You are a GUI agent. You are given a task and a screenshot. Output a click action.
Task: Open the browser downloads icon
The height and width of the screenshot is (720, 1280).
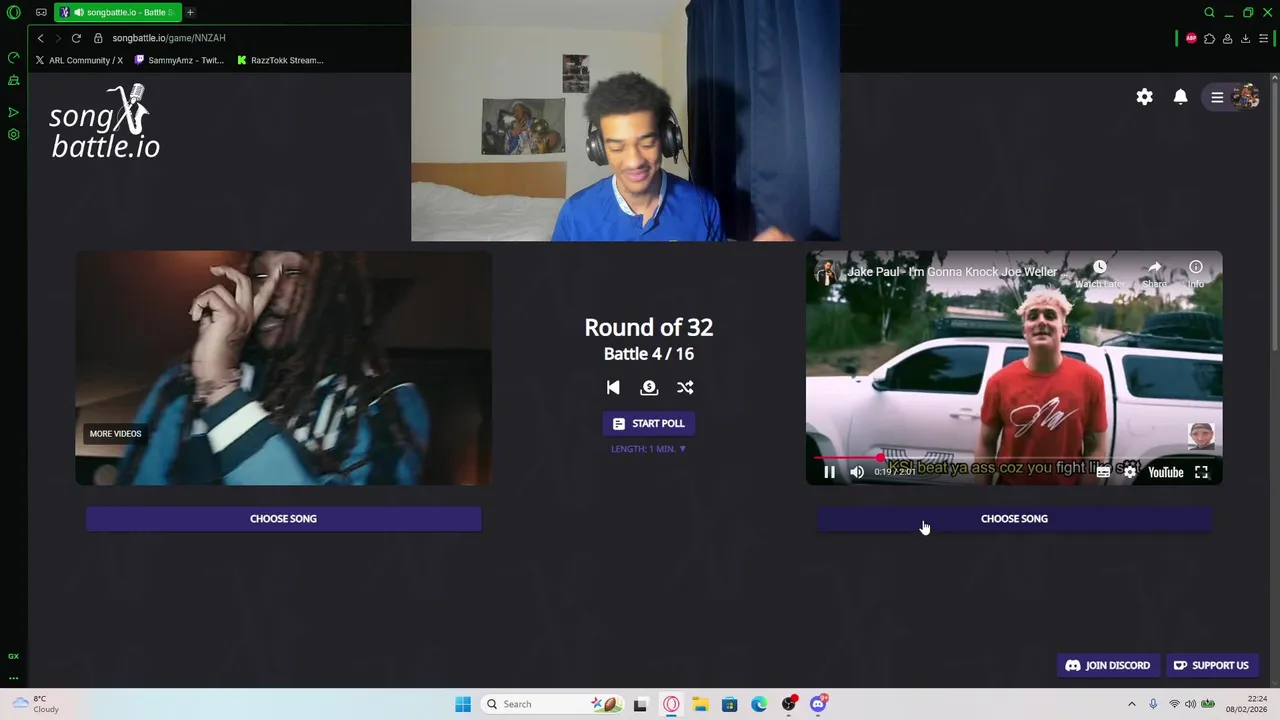pos(1245,39)
